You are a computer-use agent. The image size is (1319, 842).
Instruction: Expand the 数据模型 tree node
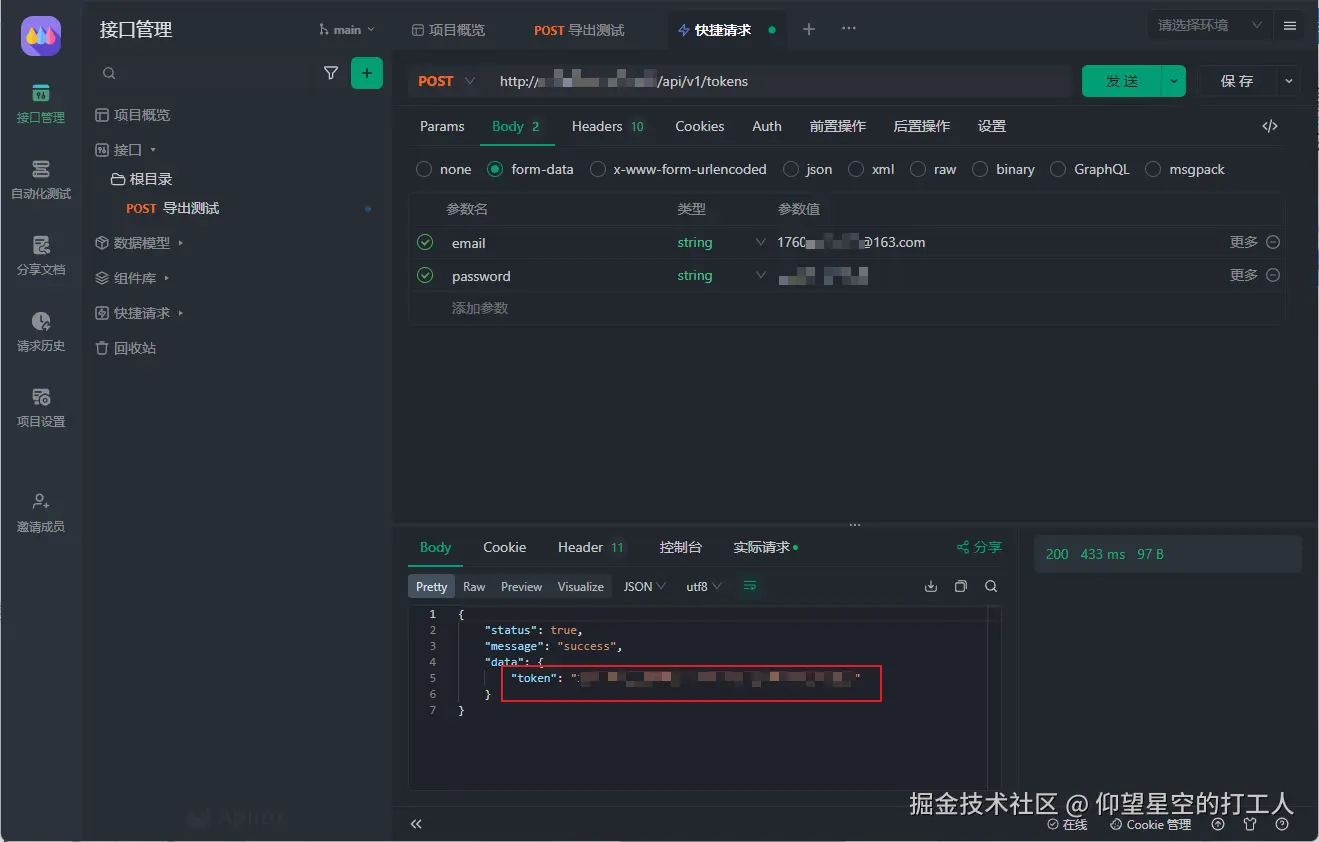click(x=181, y=243)
